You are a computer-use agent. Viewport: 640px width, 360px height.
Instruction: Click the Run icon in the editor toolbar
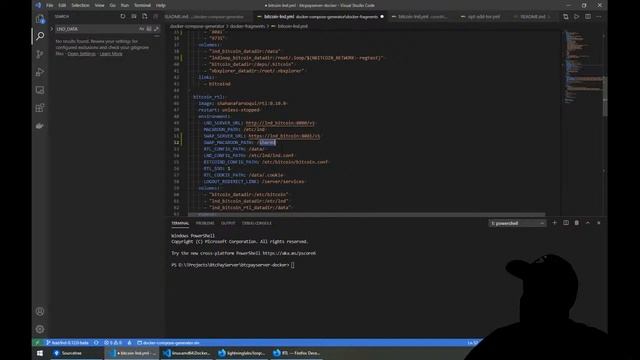point(577,17)
